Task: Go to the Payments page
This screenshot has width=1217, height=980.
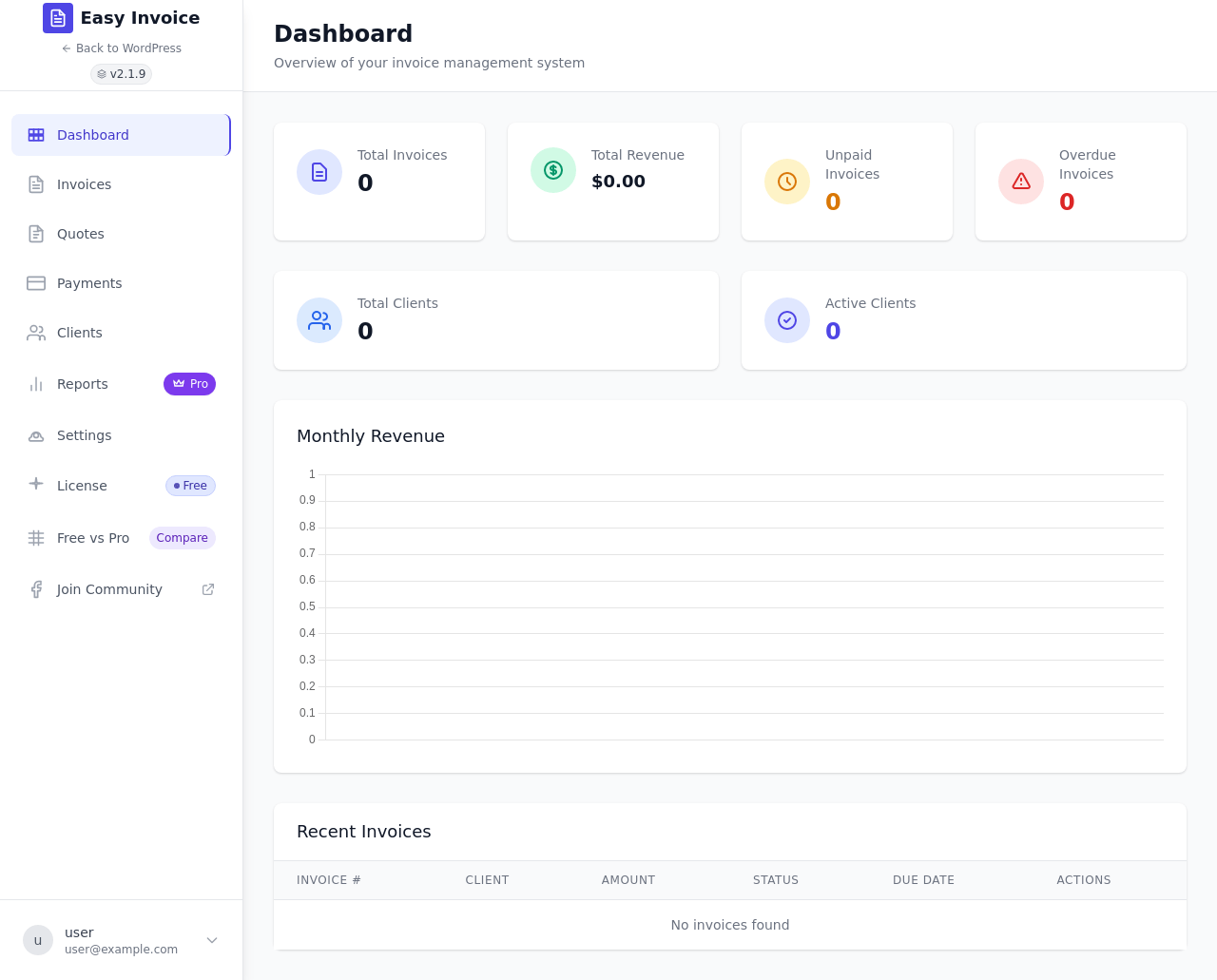Action: point(121,283)
